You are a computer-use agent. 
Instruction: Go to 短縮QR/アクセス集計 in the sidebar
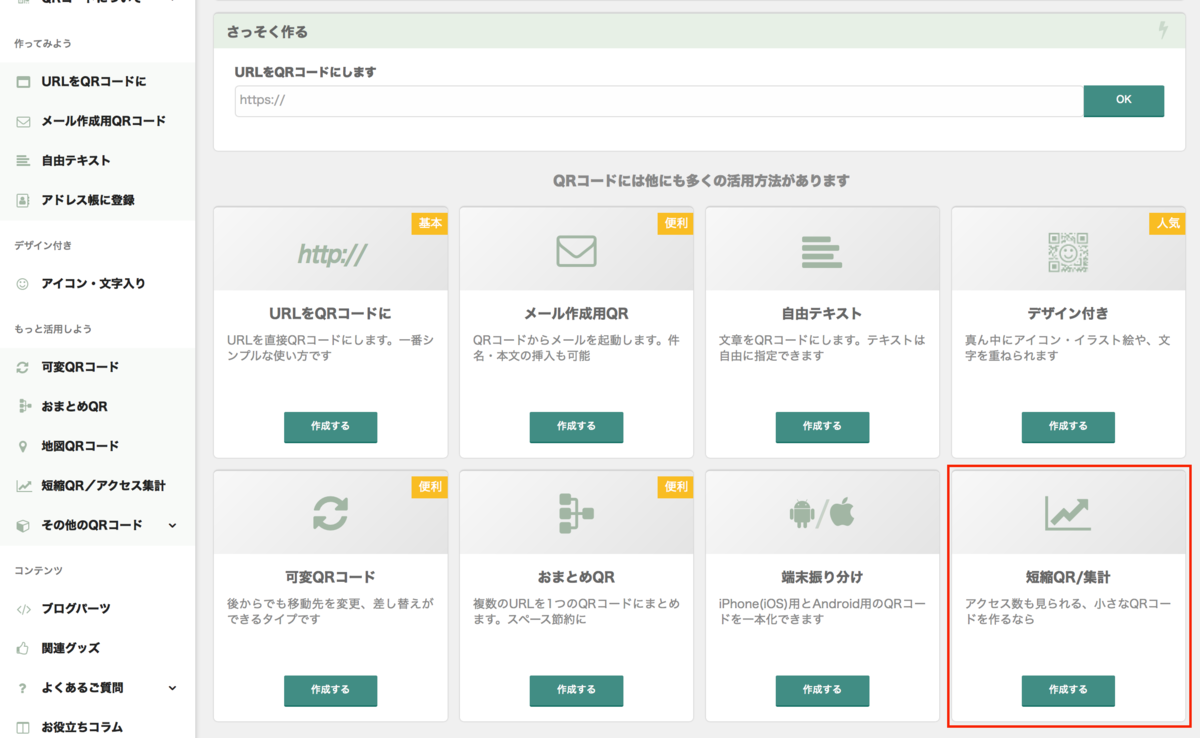pyautogui.click(x=104, y=486)
